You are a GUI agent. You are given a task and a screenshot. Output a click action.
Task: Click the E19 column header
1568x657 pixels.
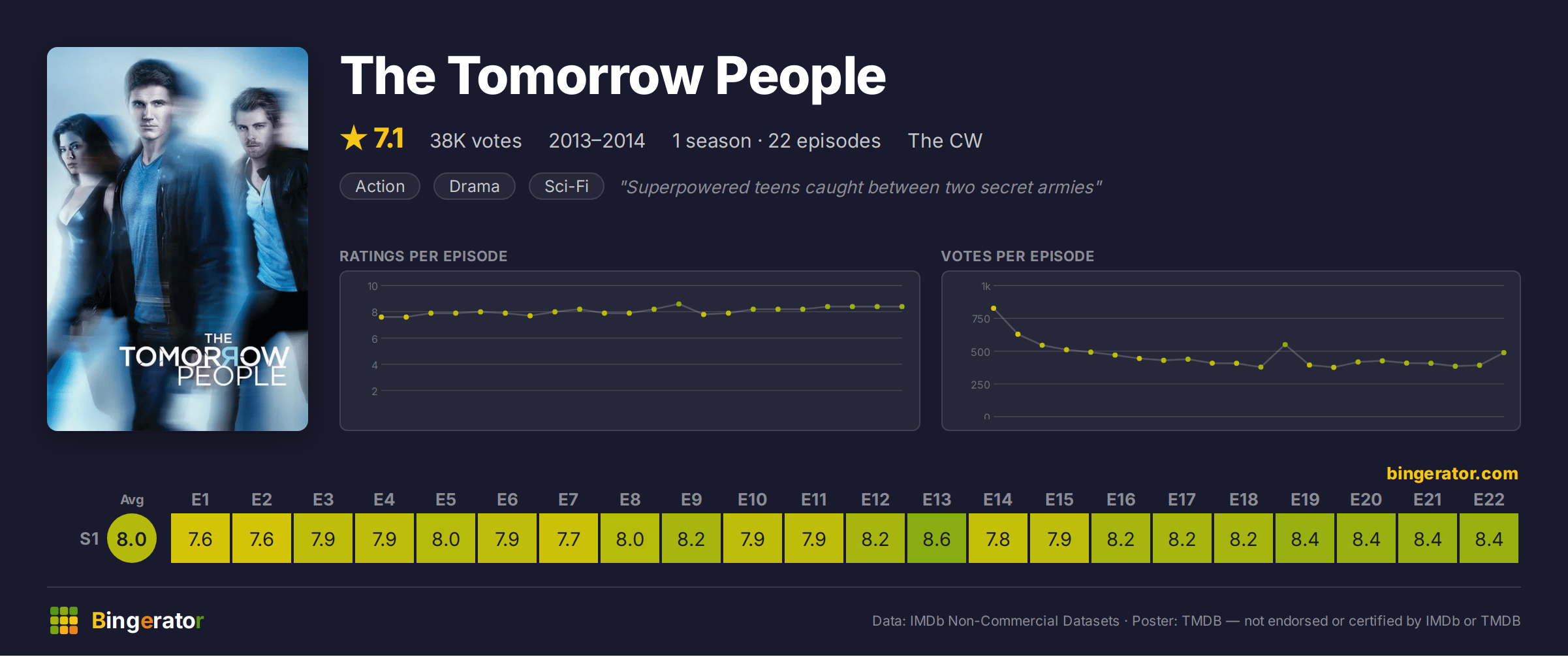[1305, 500]
